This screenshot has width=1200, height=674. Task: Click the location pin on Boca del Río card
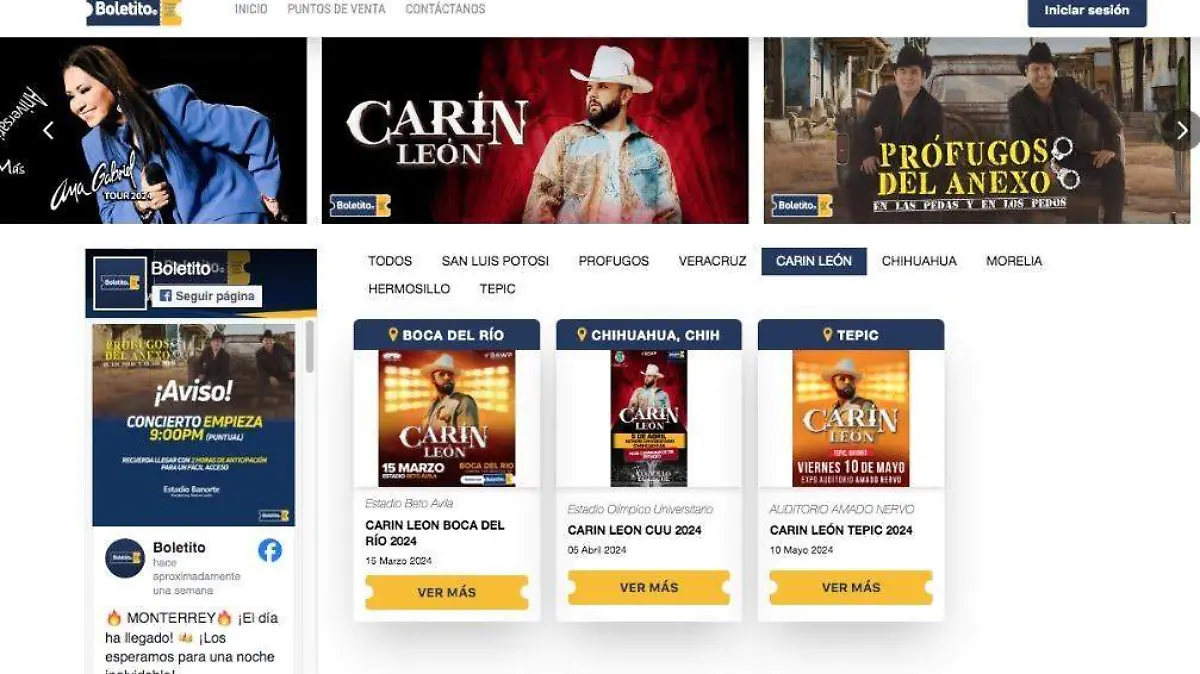coord(393,334)
